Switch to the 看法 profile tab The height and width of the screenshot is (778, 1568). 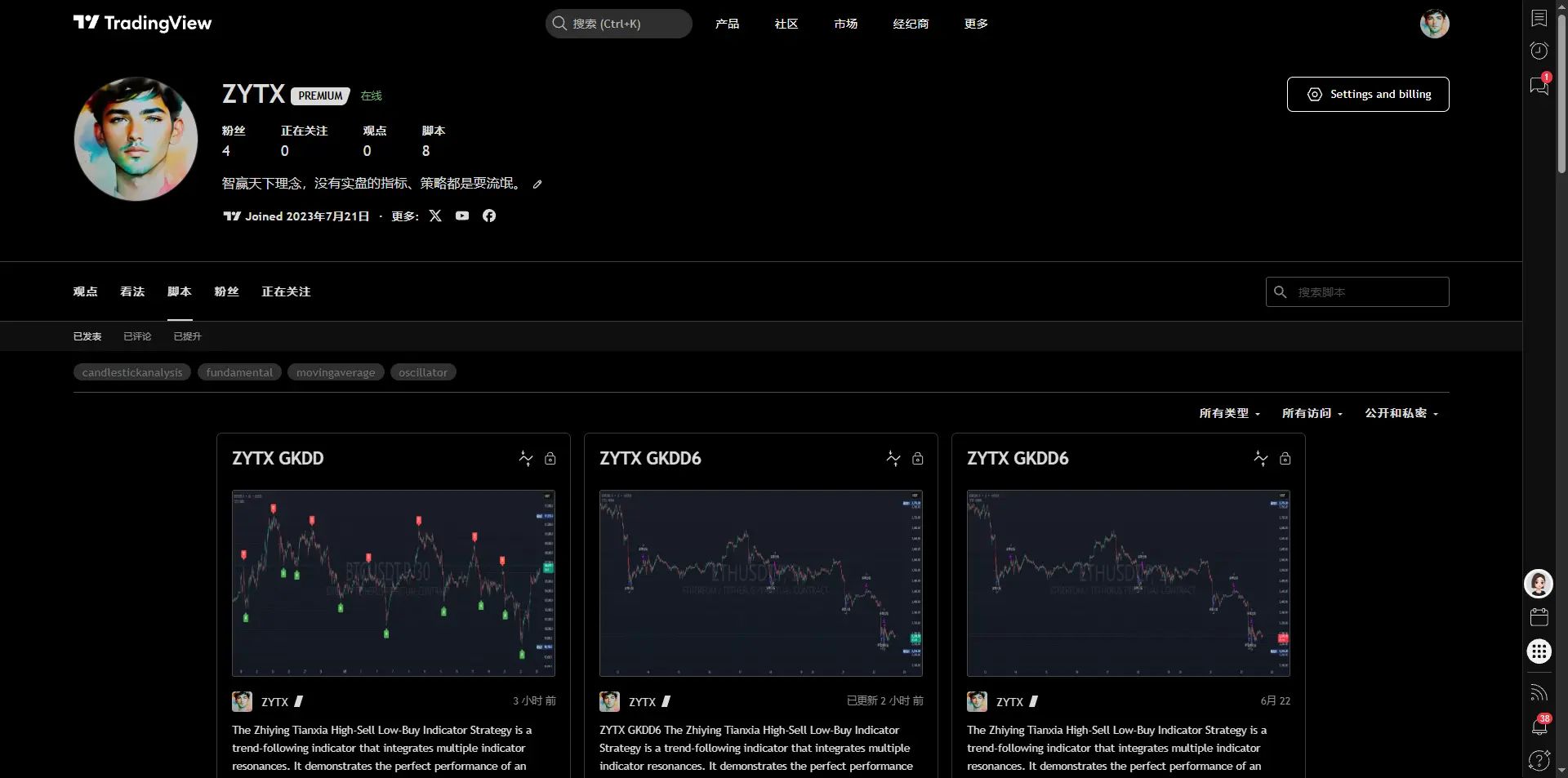click(132, 291)
